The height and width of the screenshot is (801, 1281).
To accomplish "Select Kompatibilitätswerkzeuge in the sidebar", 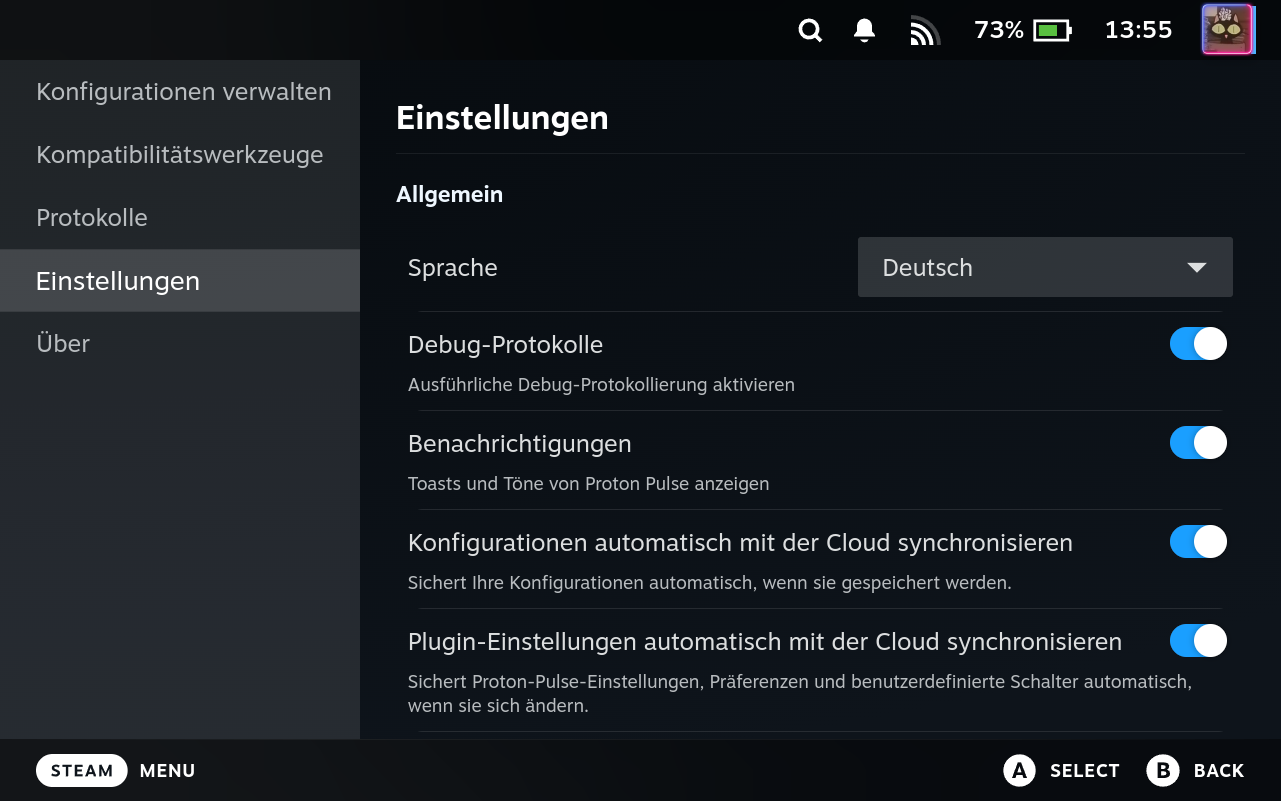I will tap(180, 155).
